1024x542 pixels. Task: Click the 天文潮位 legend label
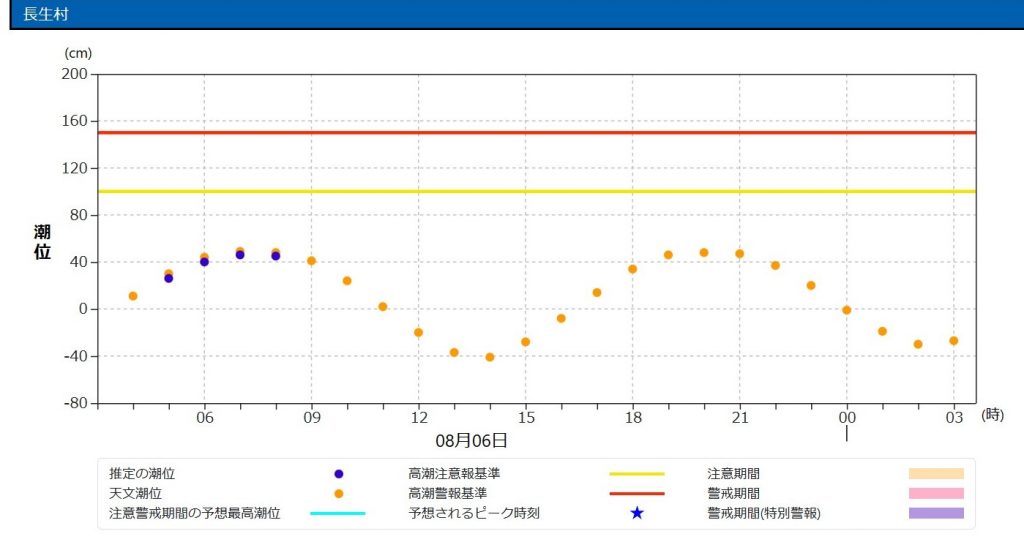pyautogui.click(x=135, y=493)
